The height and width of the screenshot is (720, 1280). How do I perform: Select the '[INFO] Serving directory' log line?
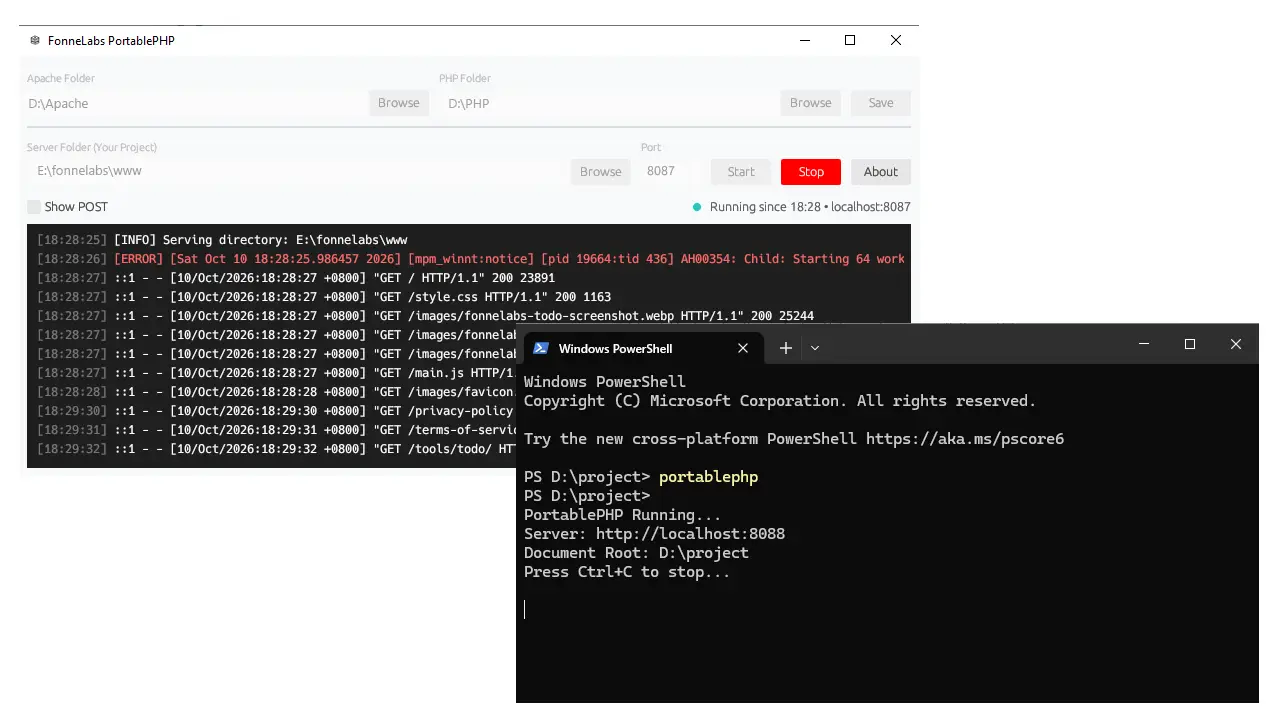click(222, 240)
